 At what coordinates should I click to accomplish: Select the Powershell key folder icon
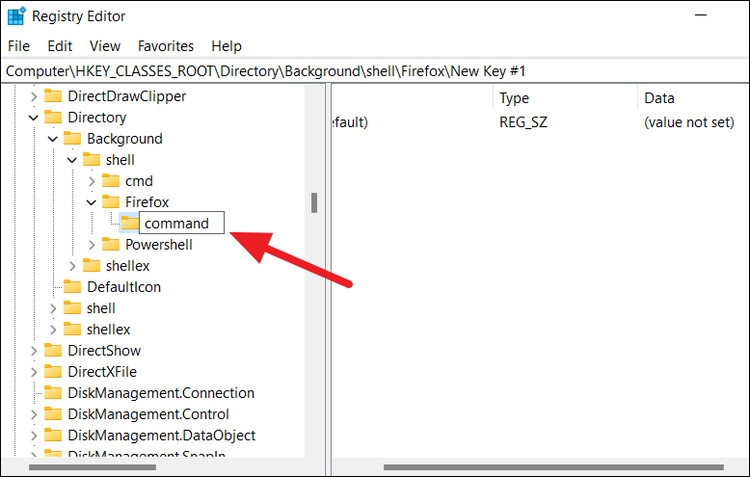point(111,245)
